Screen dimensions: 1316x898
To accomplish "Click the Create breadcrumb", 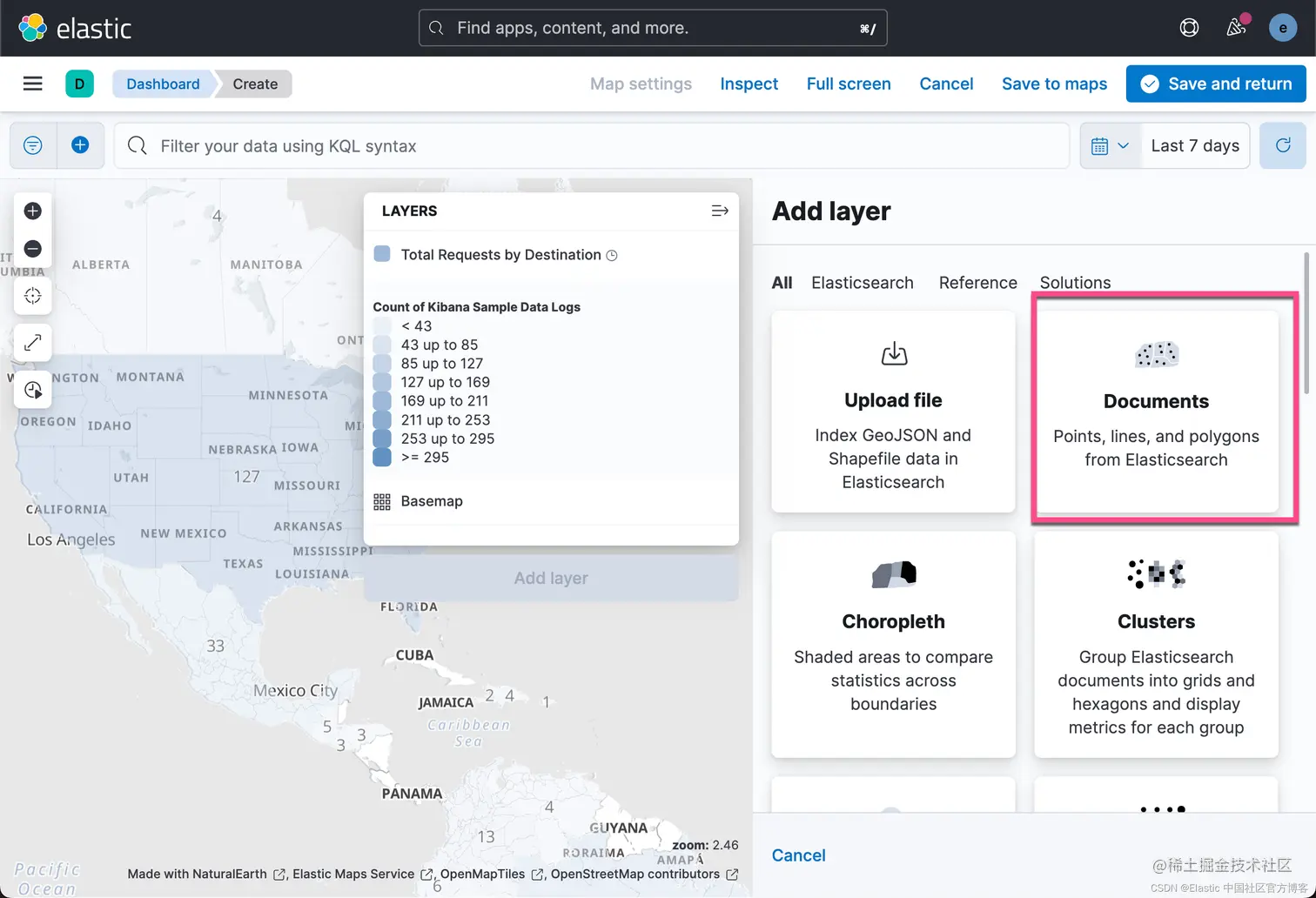I will pos(255,84).
